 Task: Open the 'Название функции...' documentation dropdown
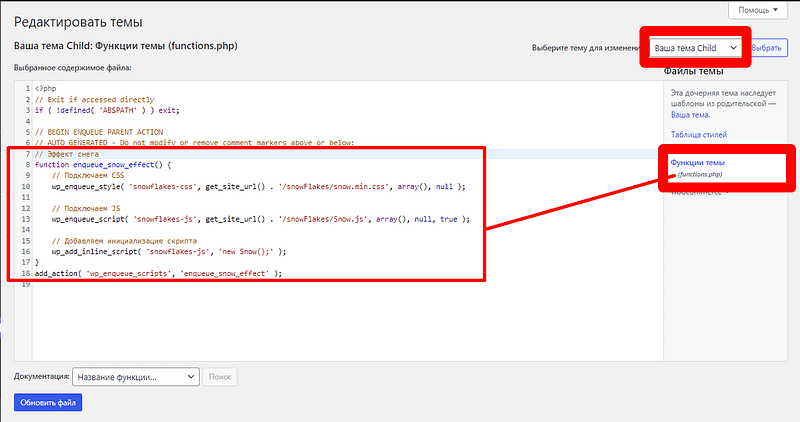(135, 377)
